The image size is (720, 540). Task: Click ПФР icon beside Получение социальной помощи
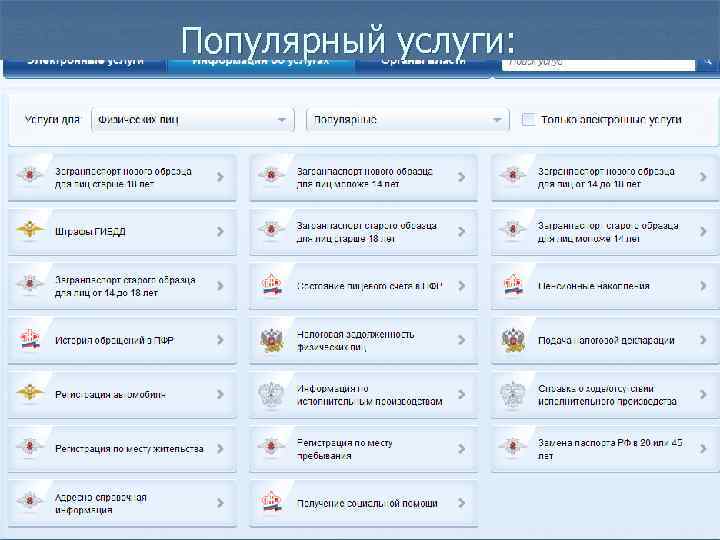(x=271, y=502)
